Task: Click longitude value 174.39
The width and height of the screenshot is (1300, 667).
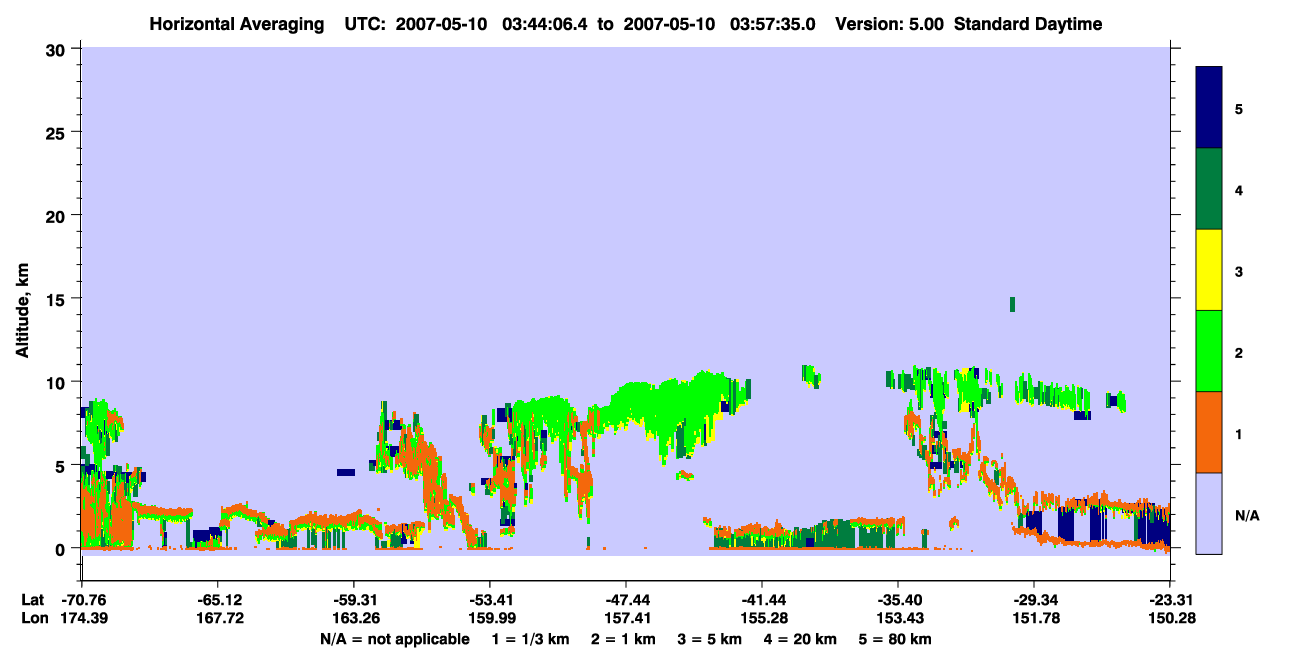Action: pyautogui.click(x=83, y=618)
